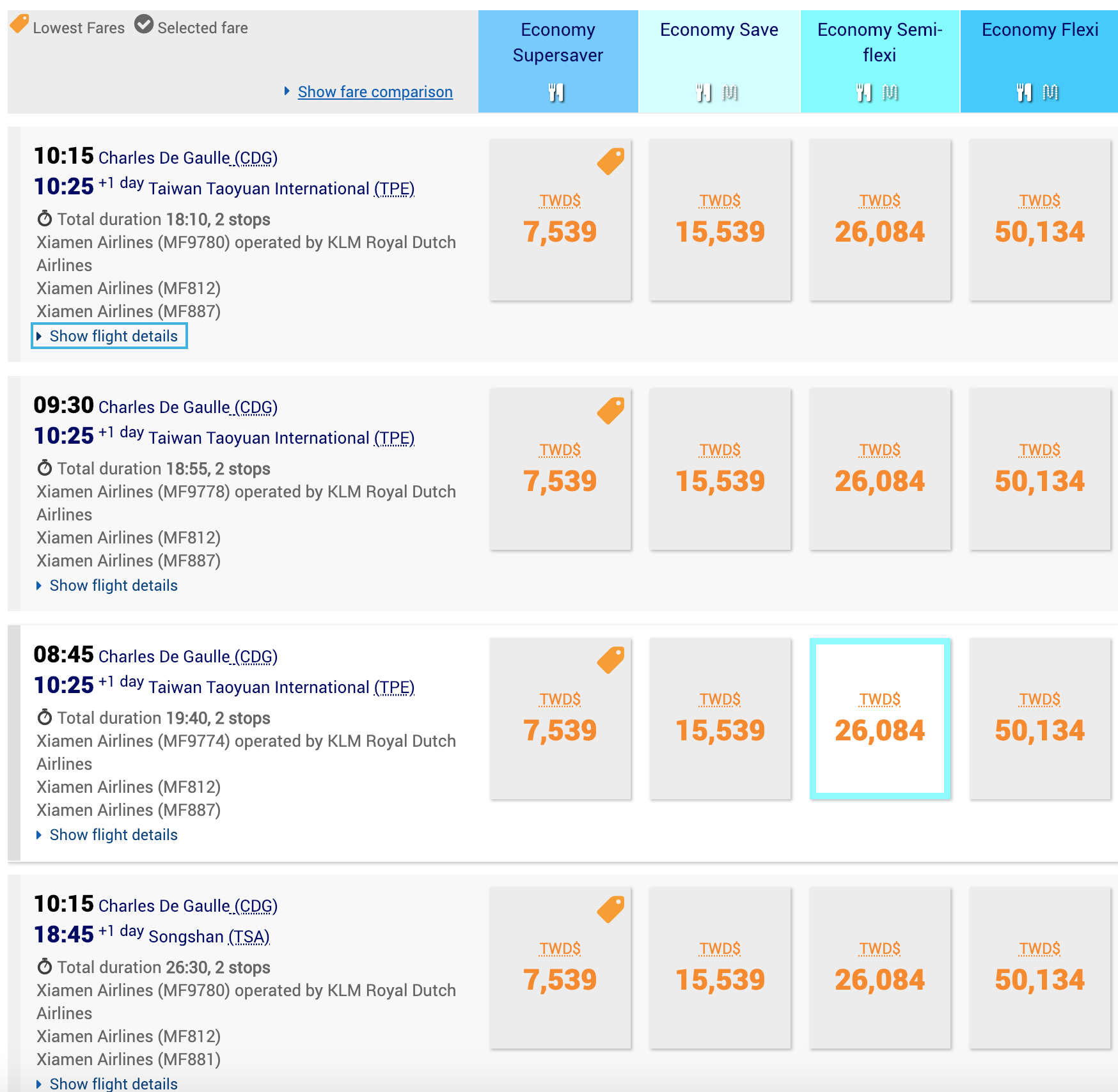Click the Lowest Fares orange tag legend icon
Viewport: 1118px width, 1092px height.
19,24
